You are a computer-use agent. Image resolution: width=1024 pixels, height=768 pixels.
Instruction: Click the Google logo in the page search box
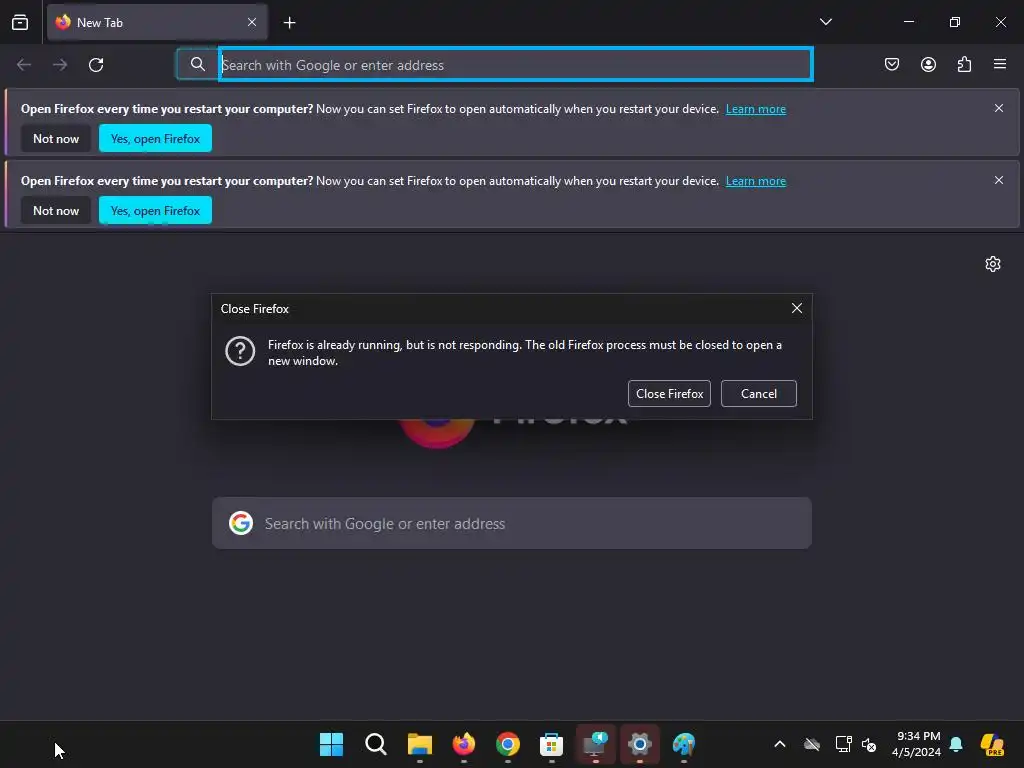(x=241, y=523)
